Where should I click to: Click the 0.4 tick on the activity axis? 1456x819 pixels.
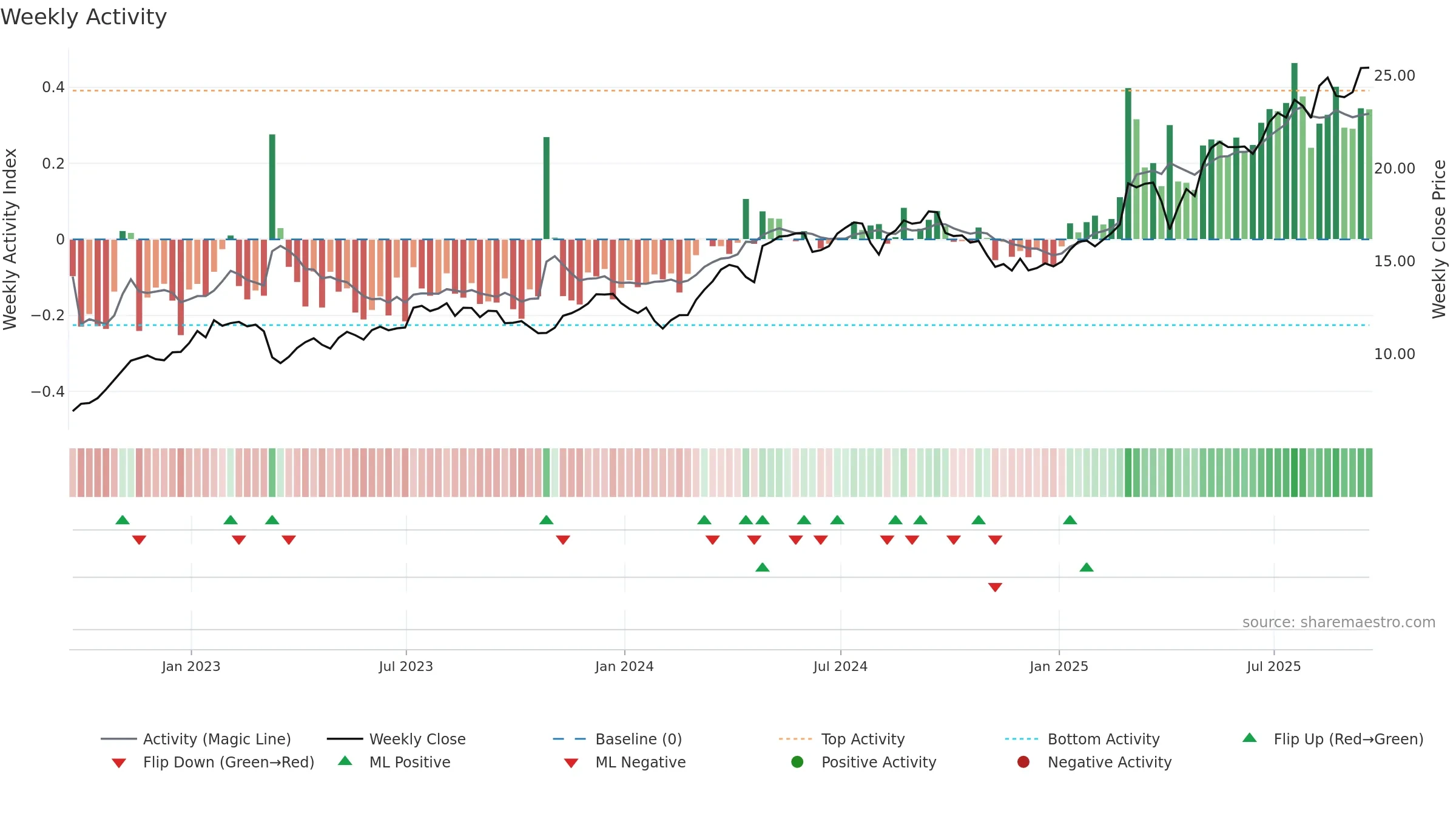point(53,87)
